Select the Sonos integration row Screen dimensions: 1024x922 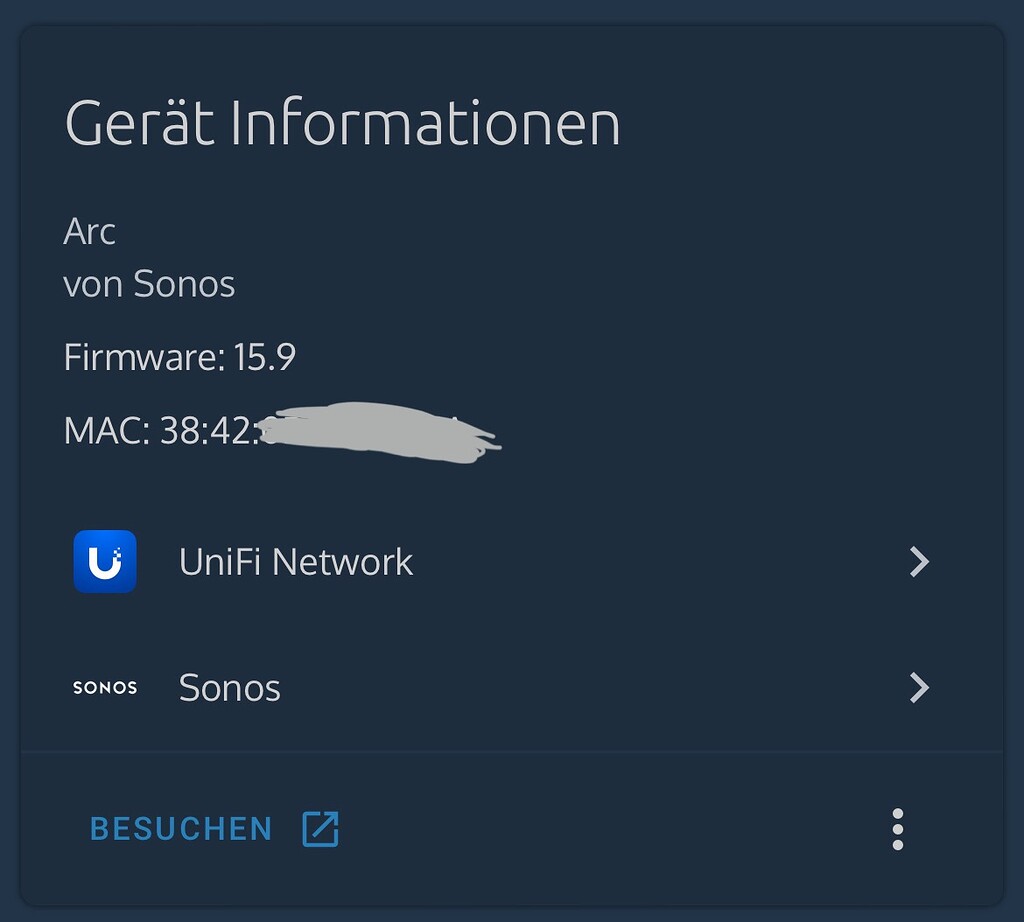pyautogui.click(x=229, y=687)
